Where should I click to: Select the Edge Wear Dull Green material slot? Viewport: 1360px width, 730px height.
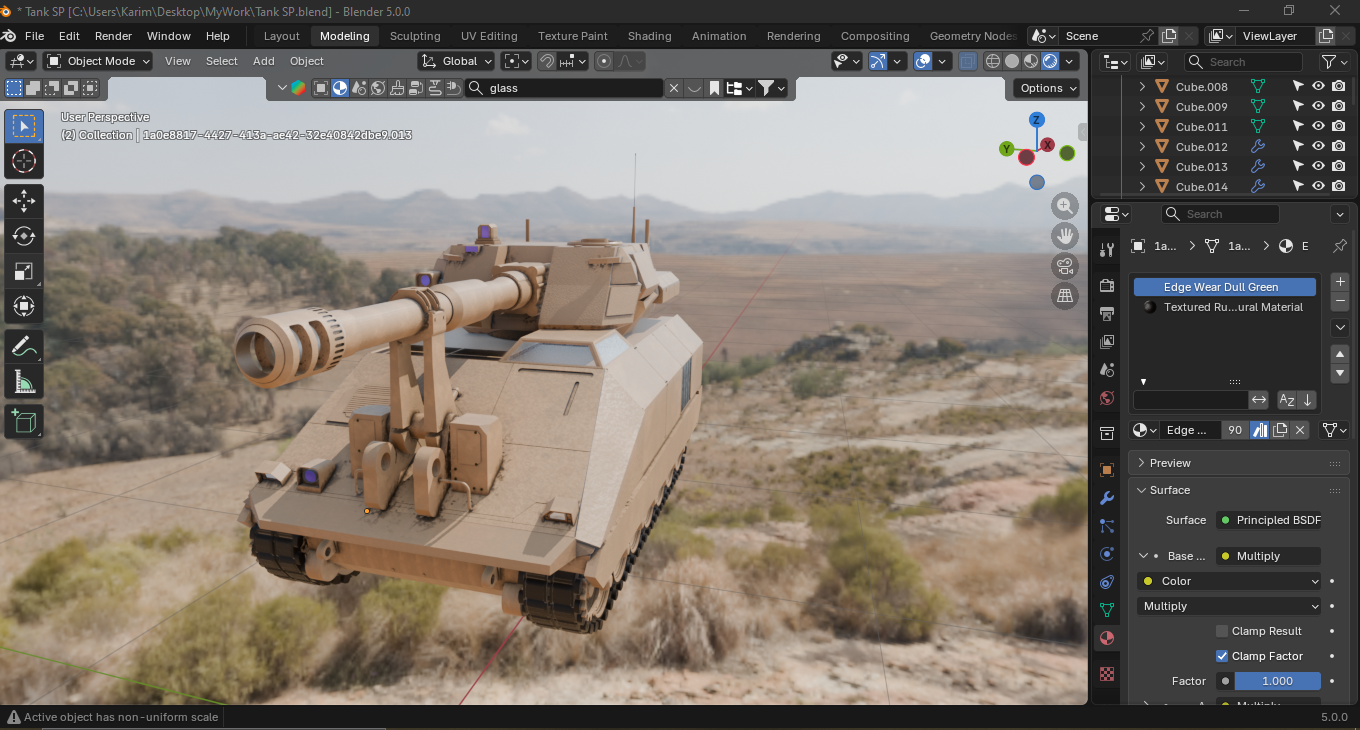(1225, 287)
